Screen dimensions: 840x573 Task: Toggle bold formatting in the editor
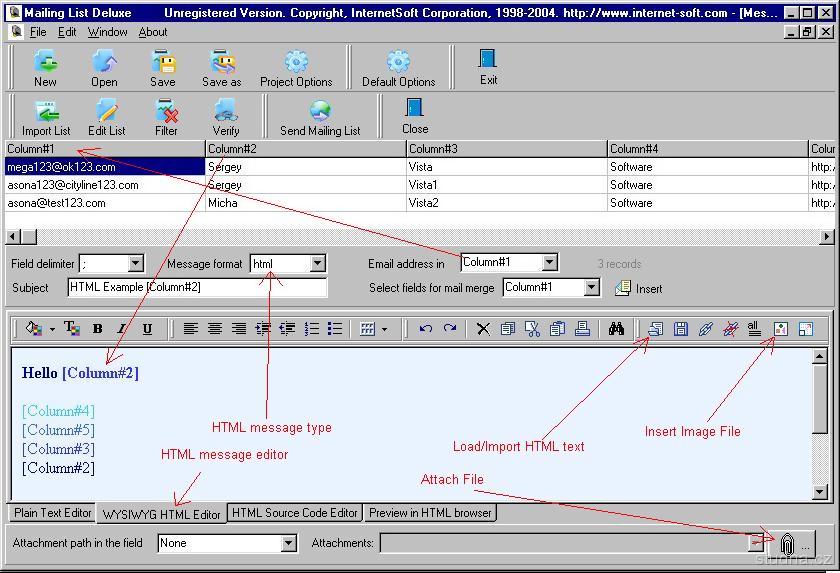(x=97, y=329)
